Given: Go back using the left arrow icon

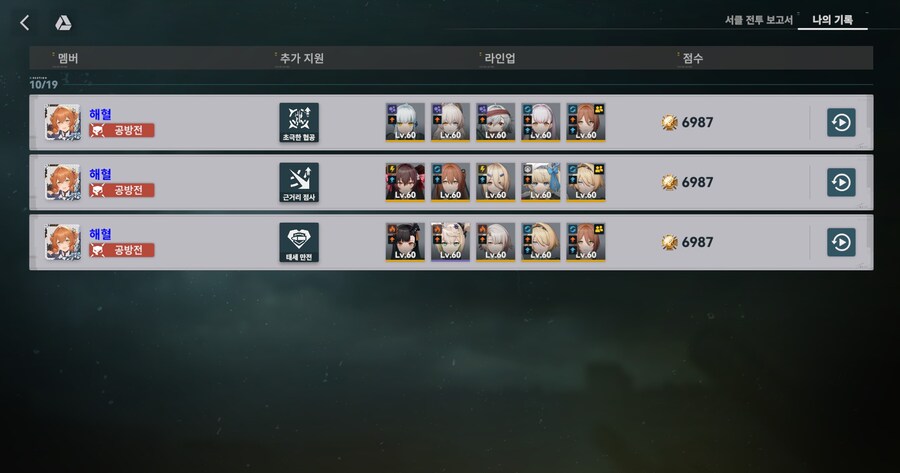Looking at the screenshot, I should coord(25,23).
